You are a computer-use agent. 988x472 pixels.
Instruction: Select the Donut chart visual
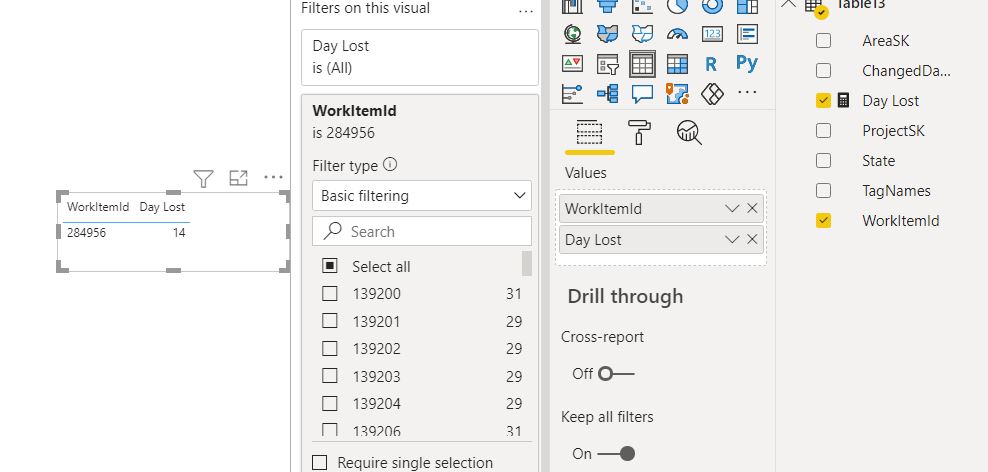click(x=712, y=6)
